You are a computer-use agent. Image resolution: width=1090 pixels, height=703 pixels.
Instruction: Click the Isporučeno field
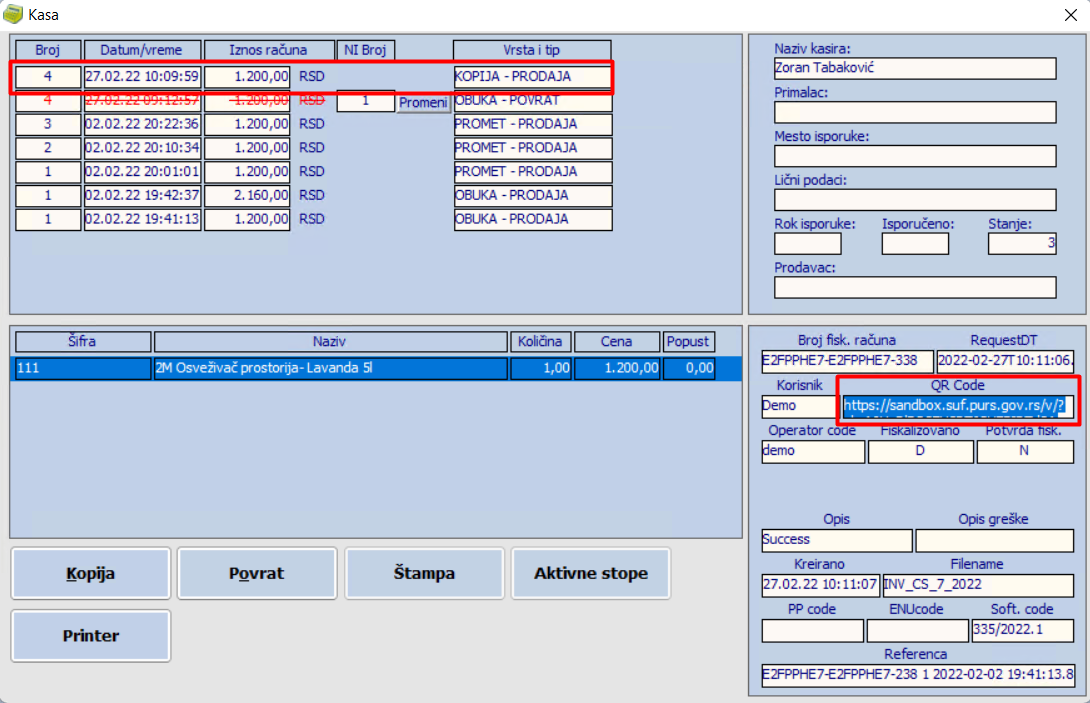tap(915, 243)
